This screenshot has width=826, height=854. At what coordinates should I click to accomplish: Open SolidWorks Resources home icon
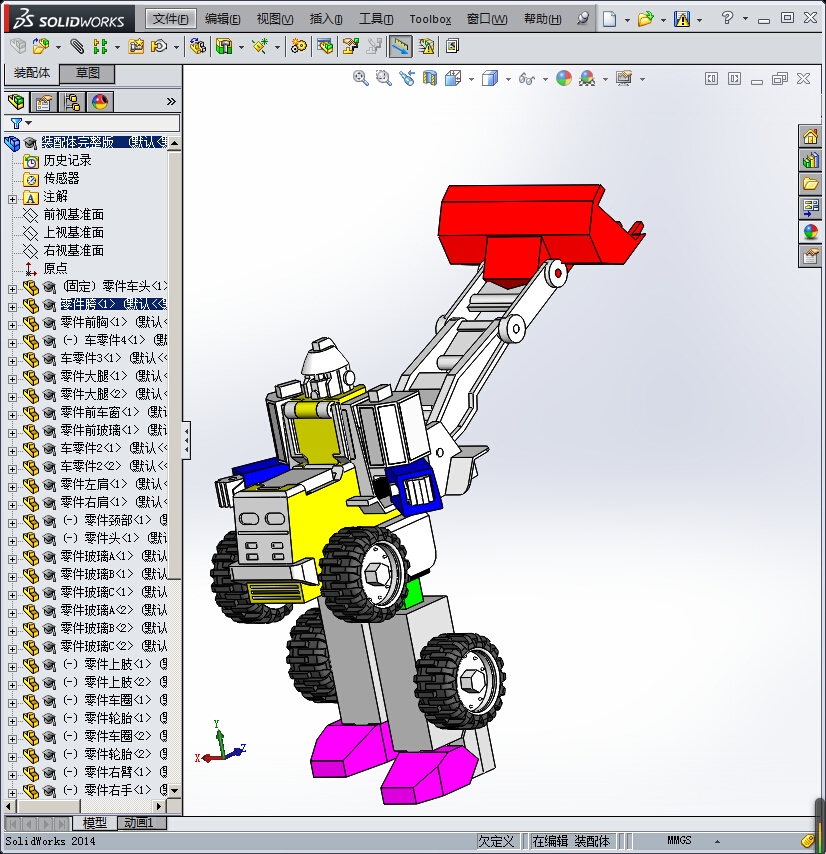click(810, 136)
